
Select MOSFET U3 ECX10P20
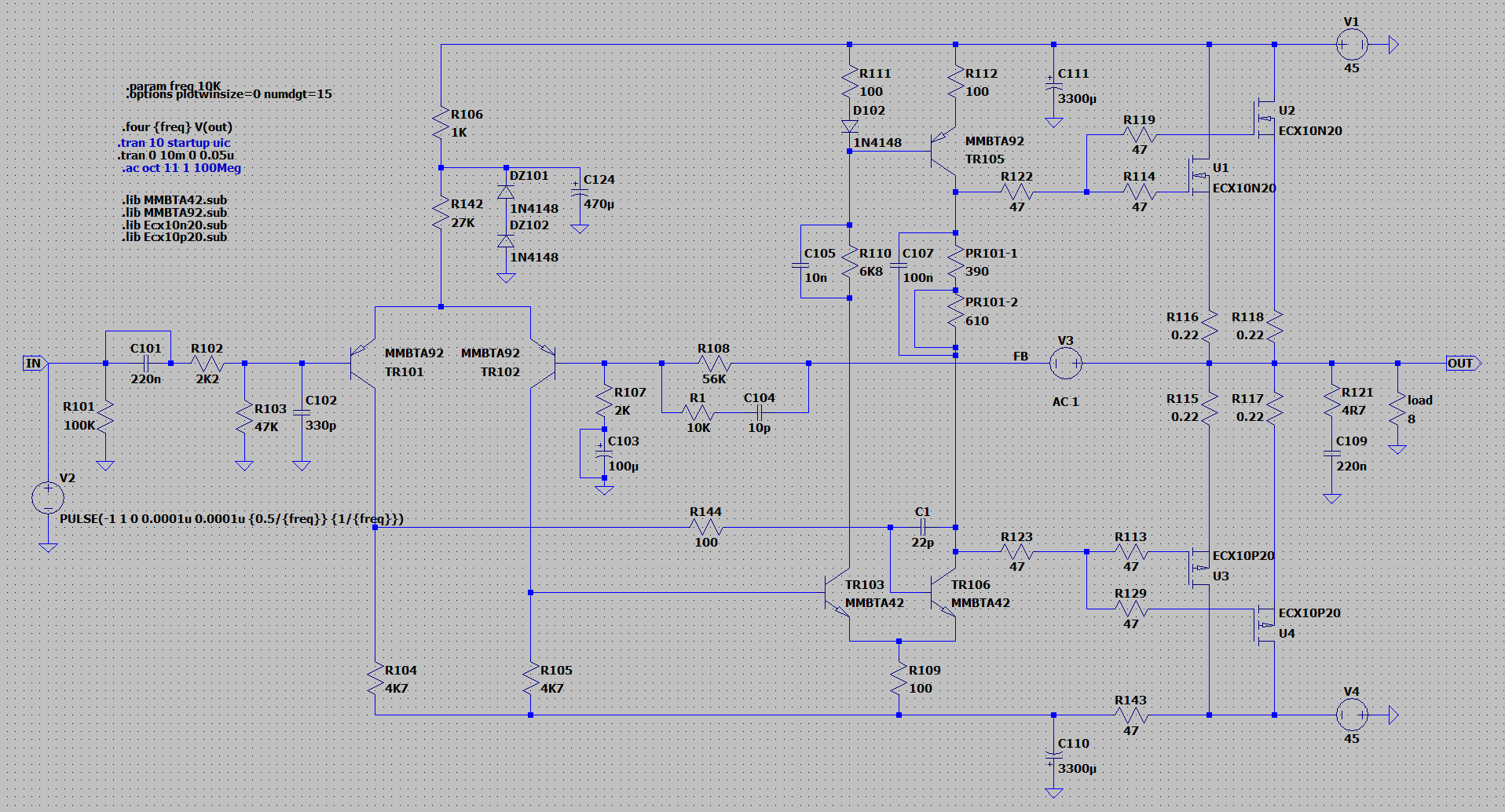[x=1199, y=567]
